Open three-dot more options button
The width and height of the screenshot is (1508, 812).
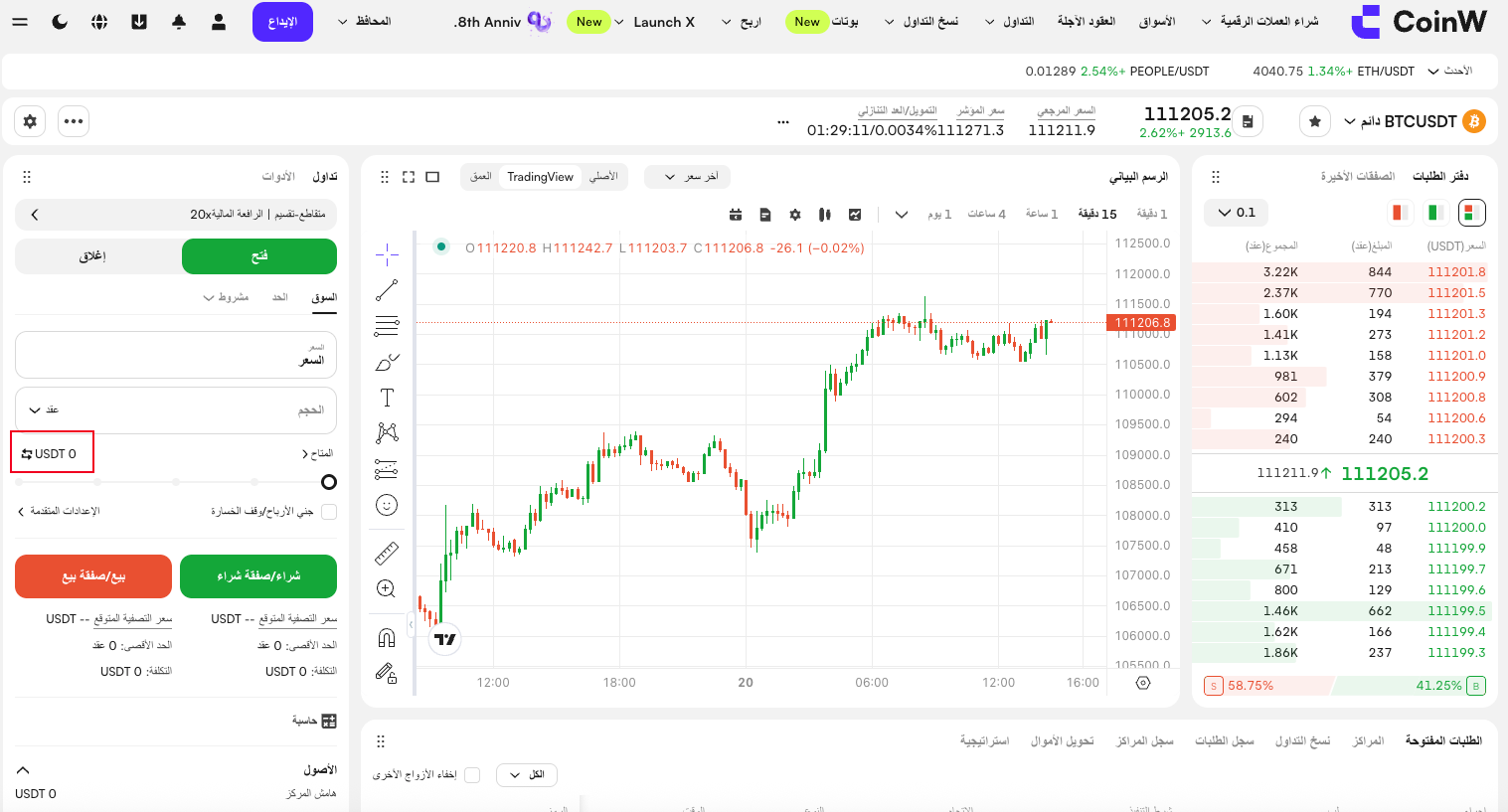coord(74,121)
